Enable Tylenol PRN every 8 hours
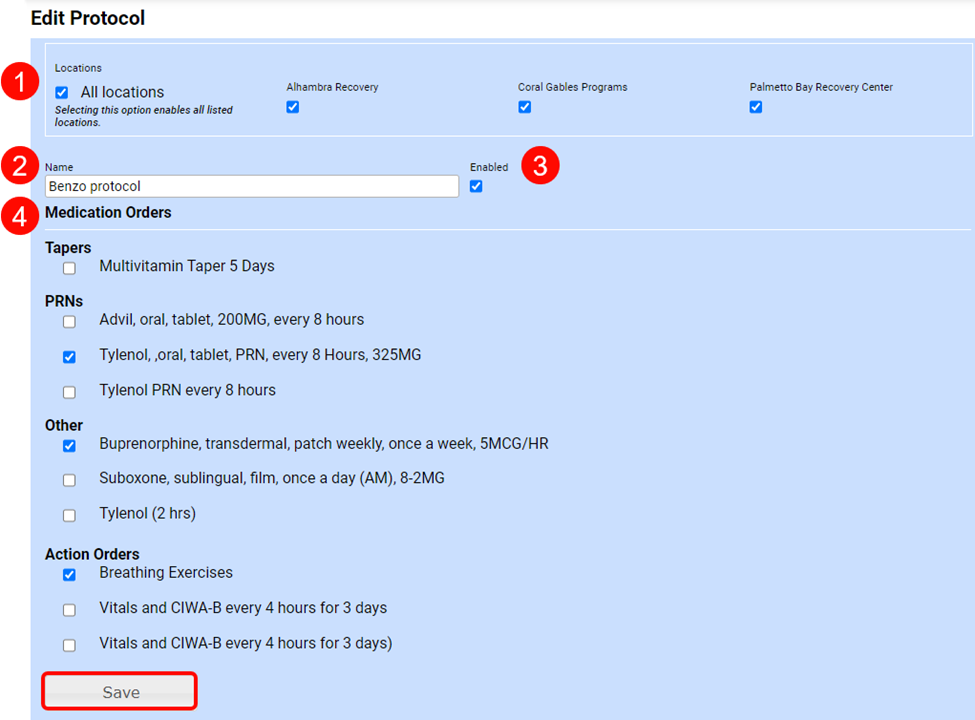The height and width of the screenshot is (720, 975). point(69,392)
